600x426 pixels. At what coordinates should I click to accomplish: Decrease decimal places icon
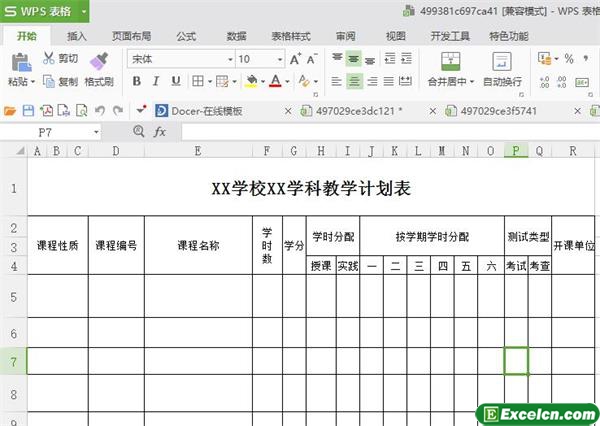[562, 82]
